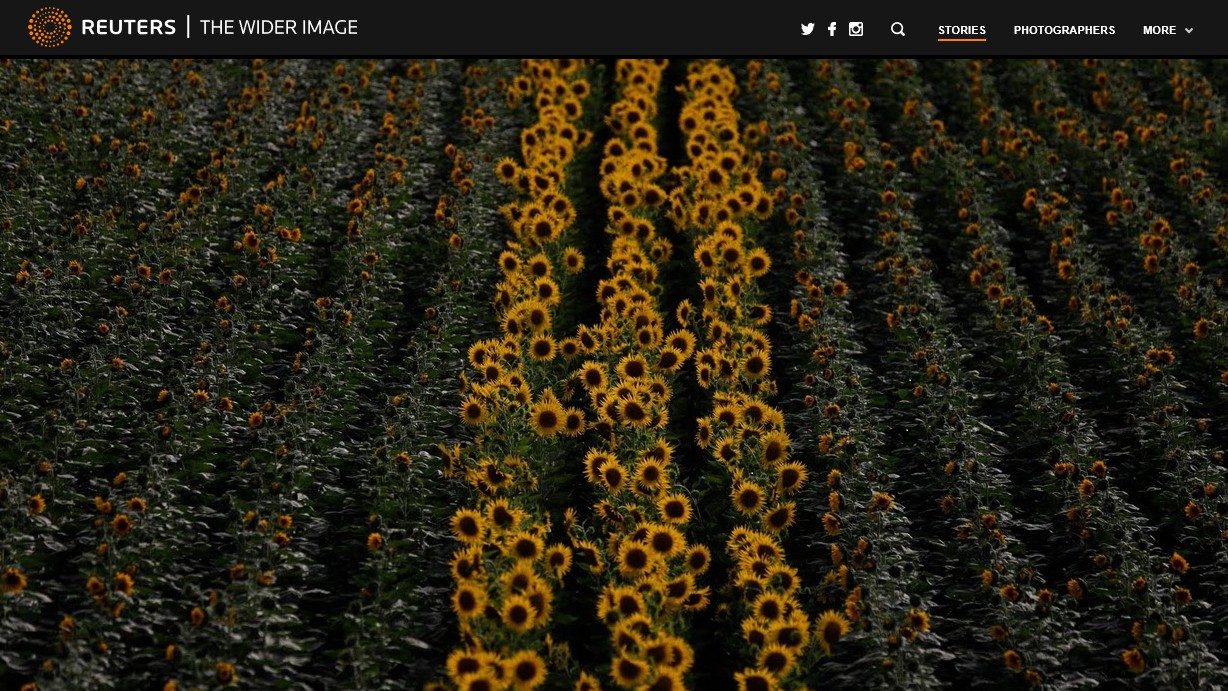Screen dimensions: 1228x691
Task: Click the REUTERS wordmark text
Action: point(128,28)
